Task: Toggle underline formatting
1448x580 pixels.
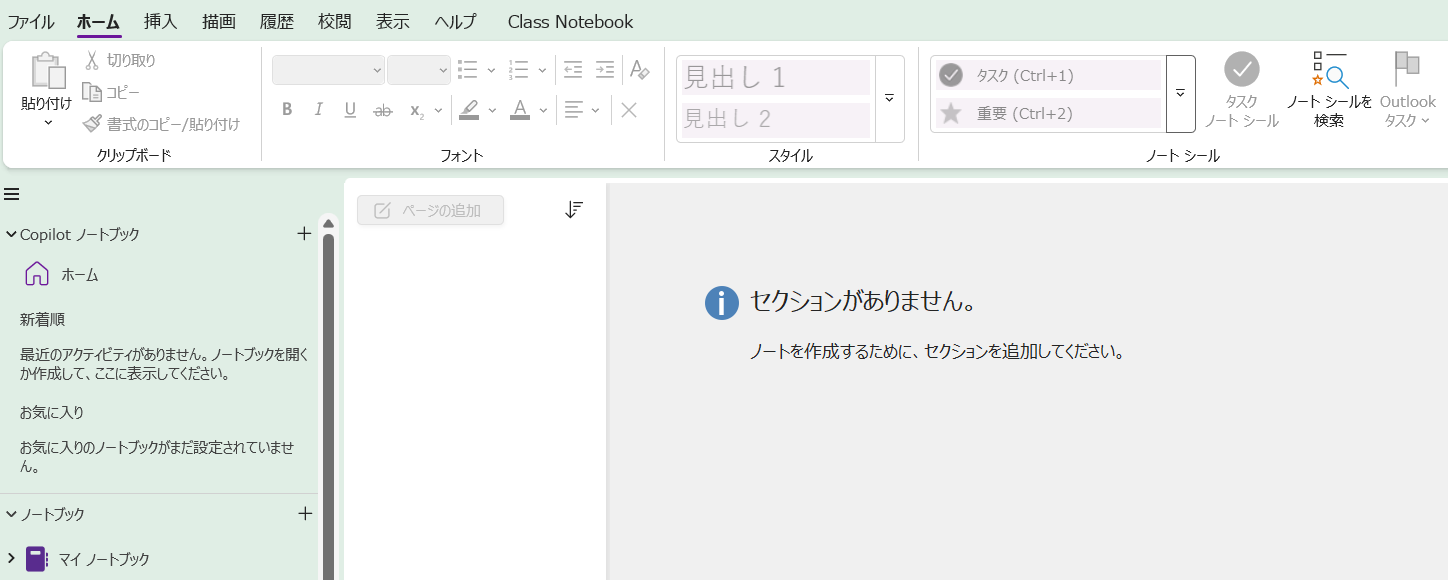Action: coord(349,109)
